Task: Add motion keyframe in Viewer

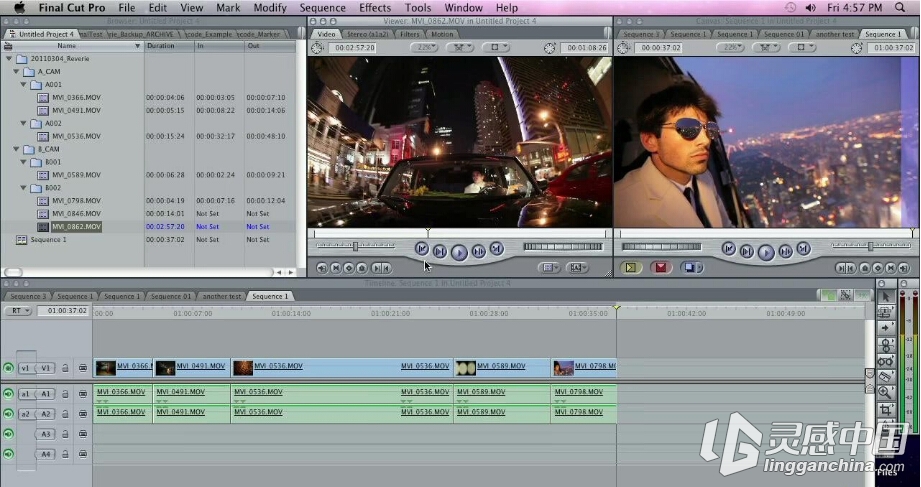Action: pos(349,268)
